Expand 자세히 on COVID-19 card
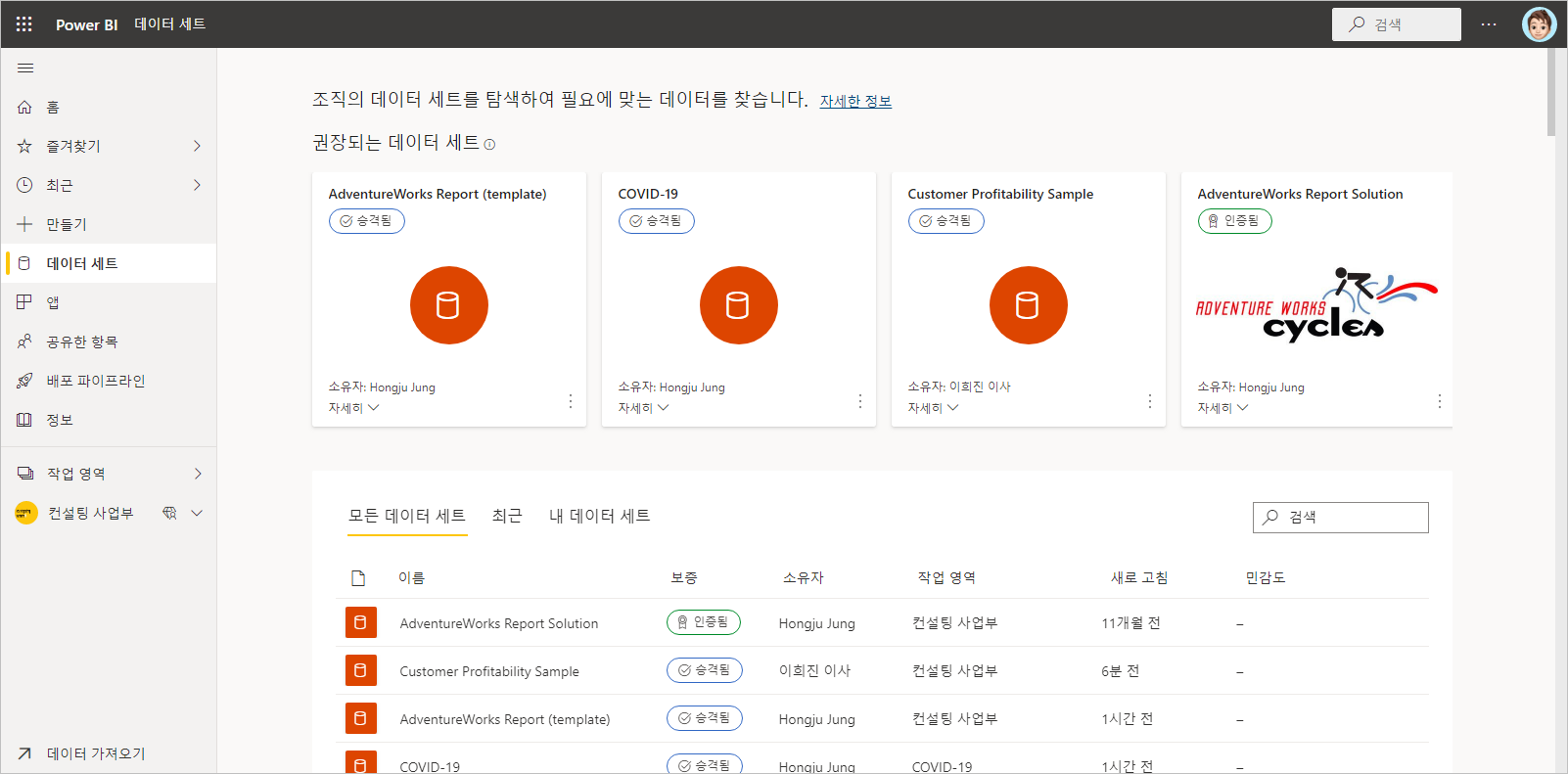The width and height of the screenshot is (1568, 774). [643, 408]
